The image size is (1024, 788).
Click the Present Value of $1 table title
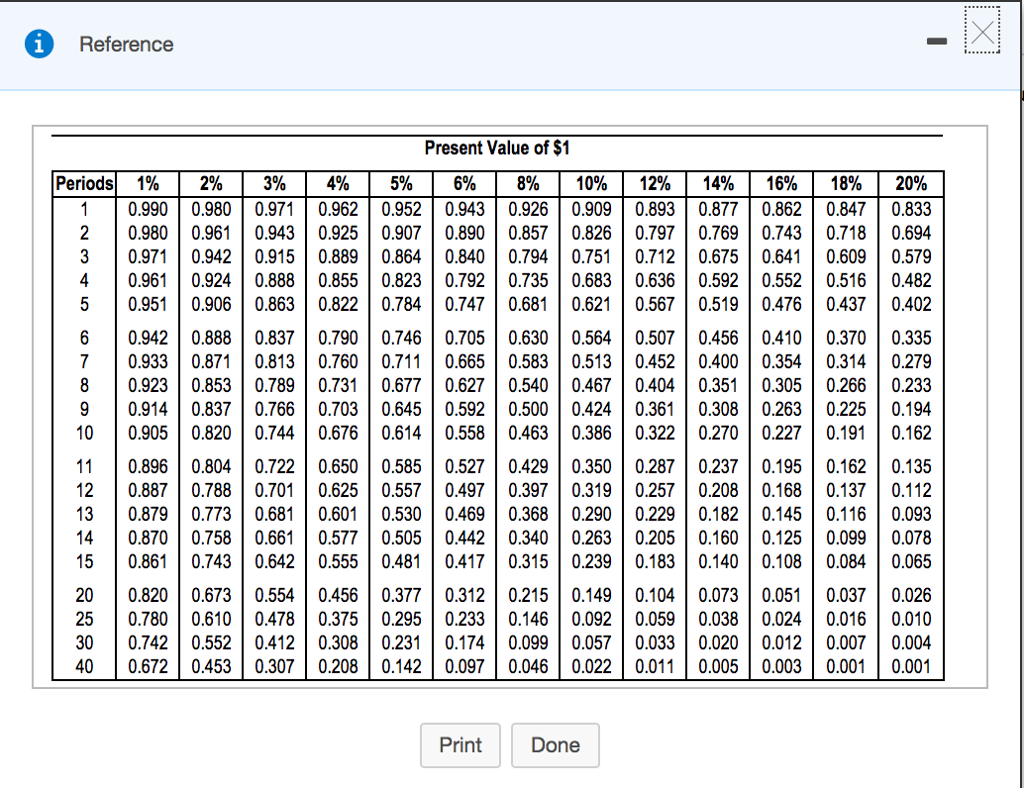pyautogui.click(x=497, y=148)
